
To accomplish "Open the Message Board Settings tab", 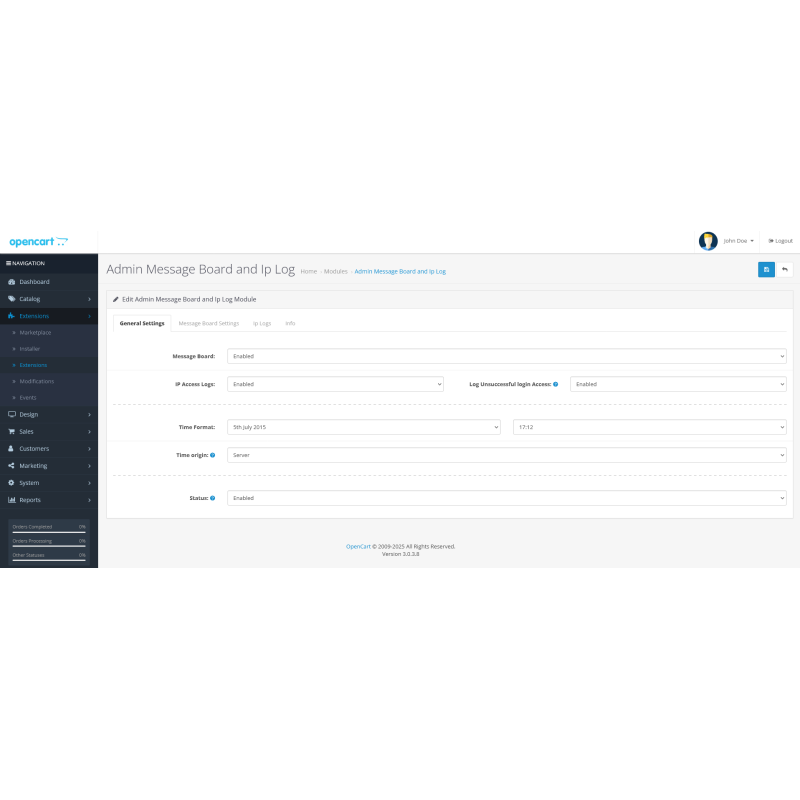I will 210,323.
